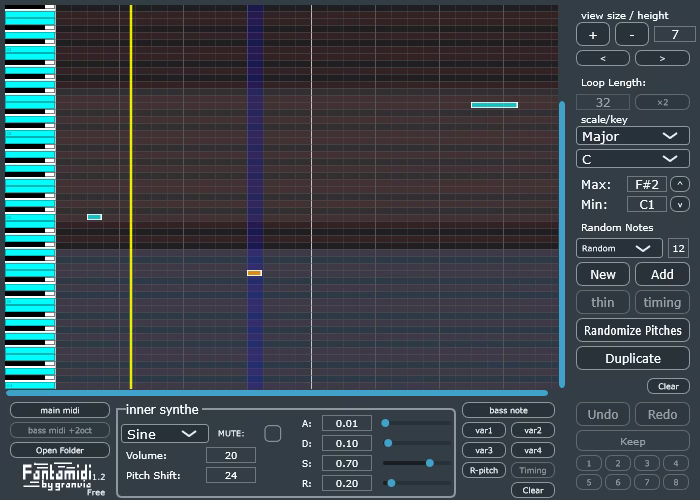This screenshot has width=700, height=500.
Task: Click the New button
Action: 603,274
